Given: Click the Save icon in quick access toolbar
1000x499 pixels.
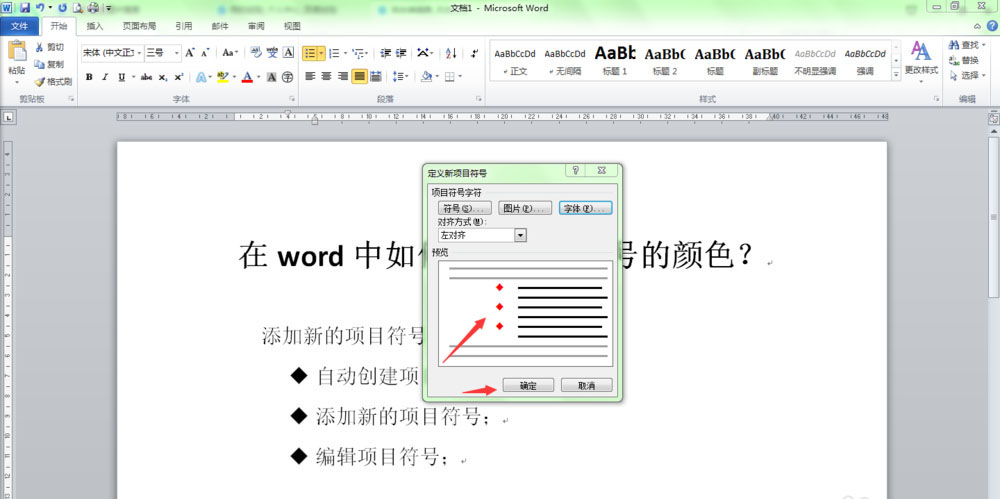Looking at the screenshot, I should coord(24,8).
